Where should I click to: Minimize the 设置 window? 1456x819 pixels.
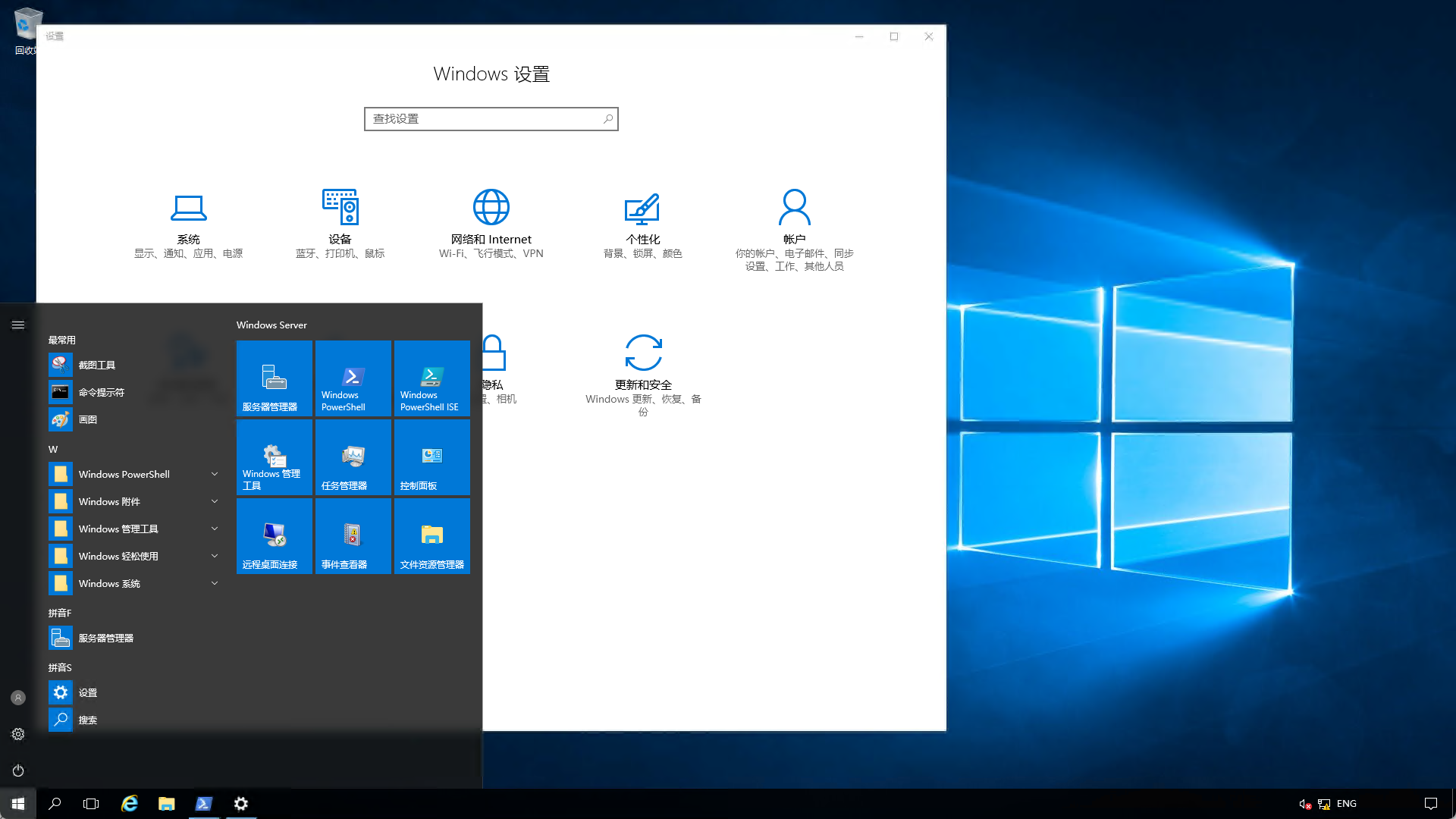[x=859, y=36]
